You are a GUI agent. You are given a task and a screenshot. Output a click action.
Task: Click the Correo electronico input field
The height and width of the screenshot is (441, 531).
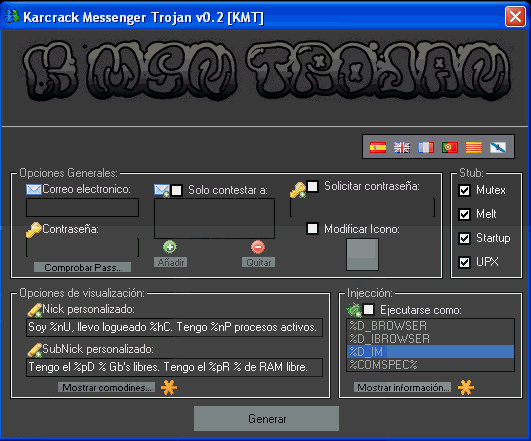point(82,207)
